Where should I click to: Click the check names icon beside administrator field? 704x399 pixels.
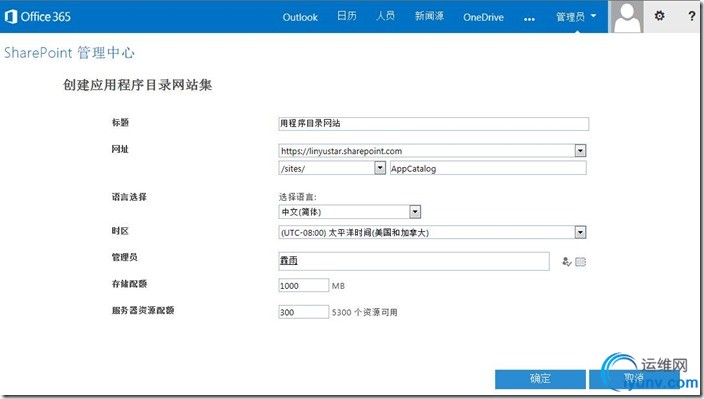[x=567, y=261]
